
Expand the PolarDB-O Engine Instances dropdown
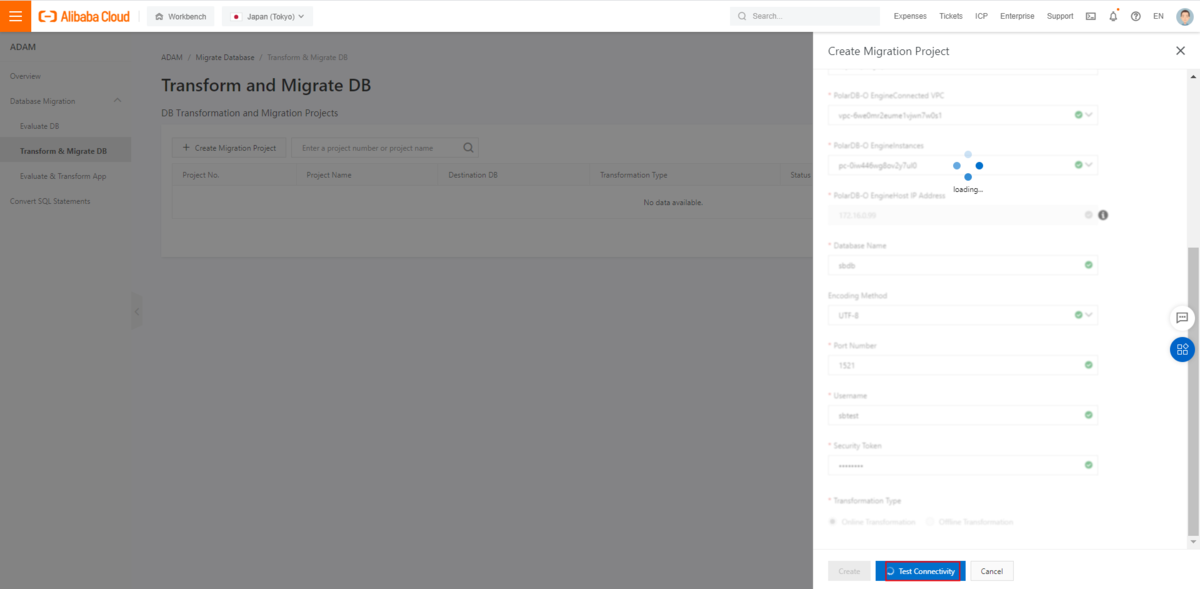tap(1090, 165)
